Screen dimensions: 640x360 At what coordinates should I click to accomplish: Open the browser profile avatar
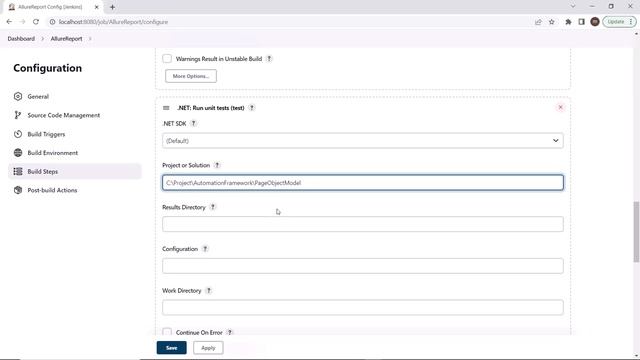[x=595, y=22]
